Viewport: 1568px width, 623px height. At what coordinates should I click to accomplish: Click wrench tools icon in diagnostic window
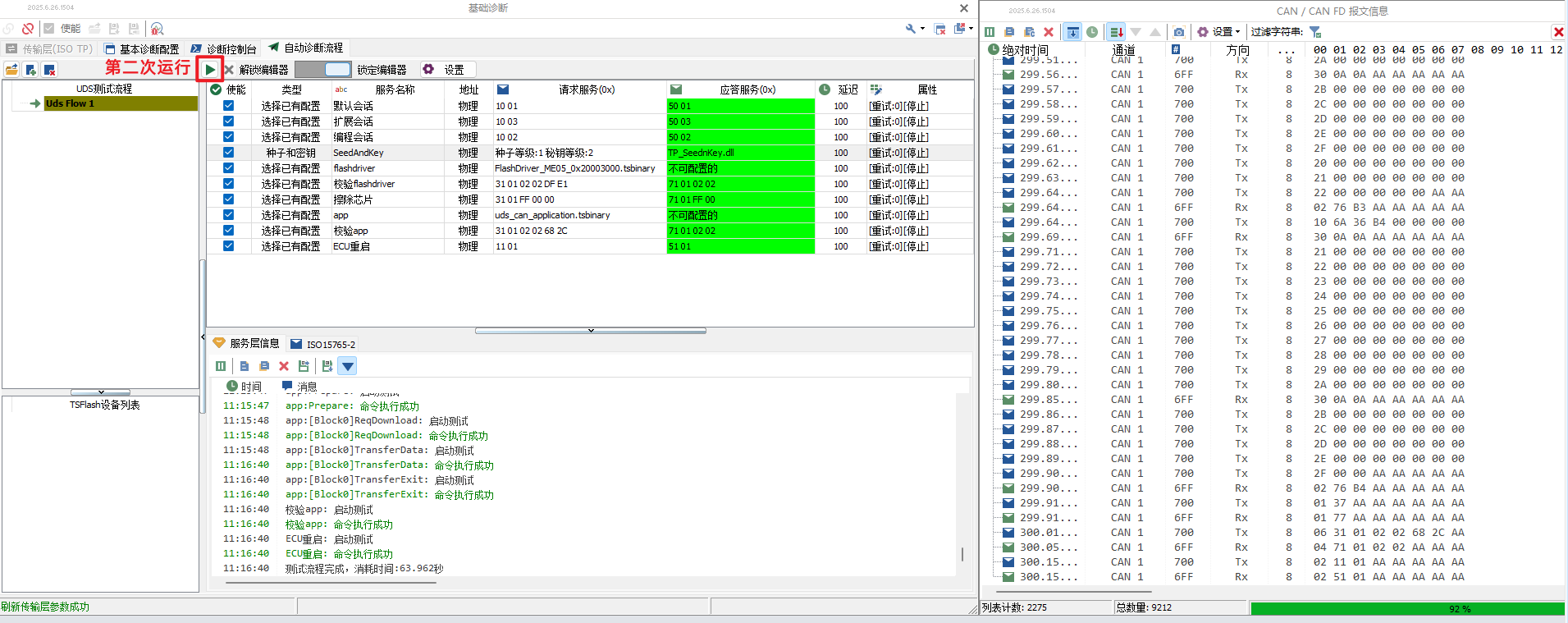(911, 29)
